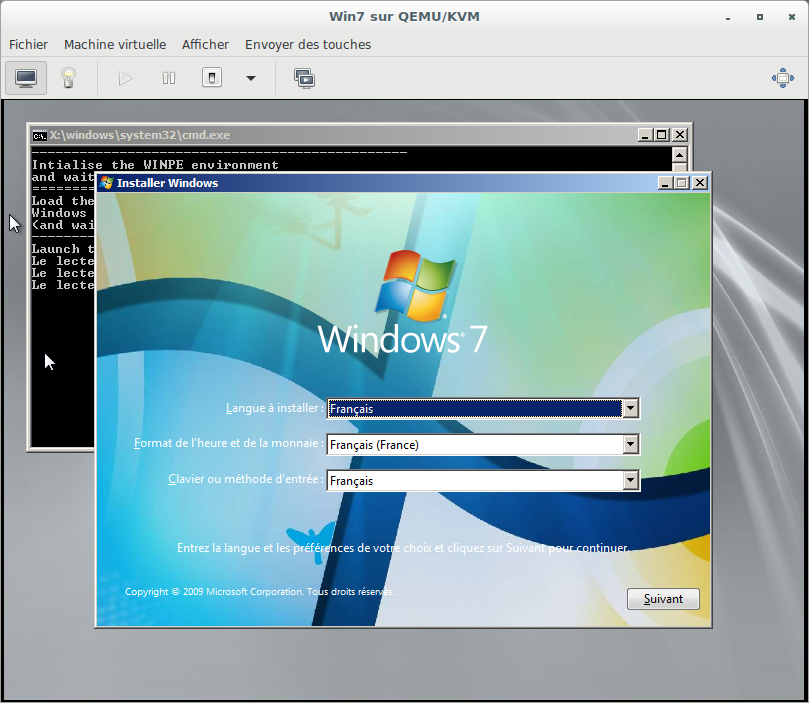809x703 pixels.
Task: Maximize the cmd.exe window
Action: [x=662, y=135]
